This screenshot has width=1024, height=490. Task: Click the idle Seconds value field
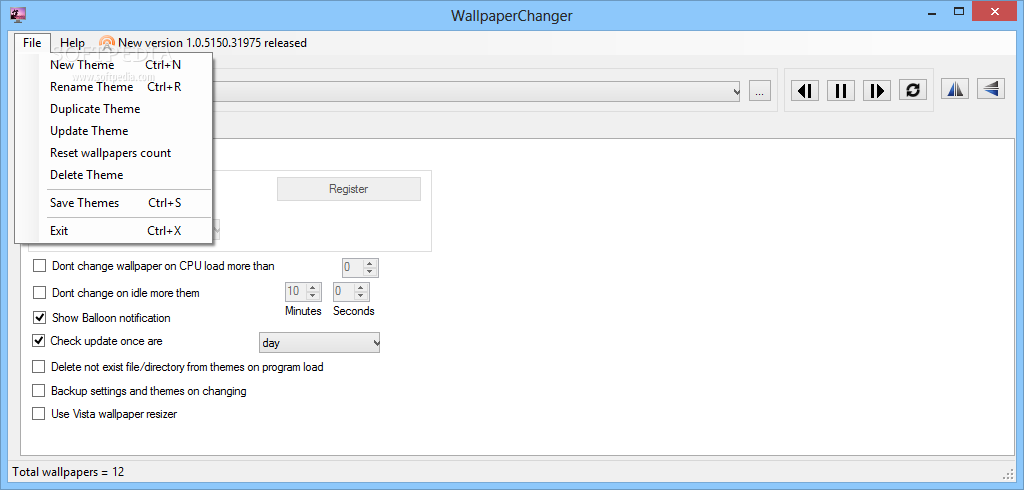(x=343, y=291)
